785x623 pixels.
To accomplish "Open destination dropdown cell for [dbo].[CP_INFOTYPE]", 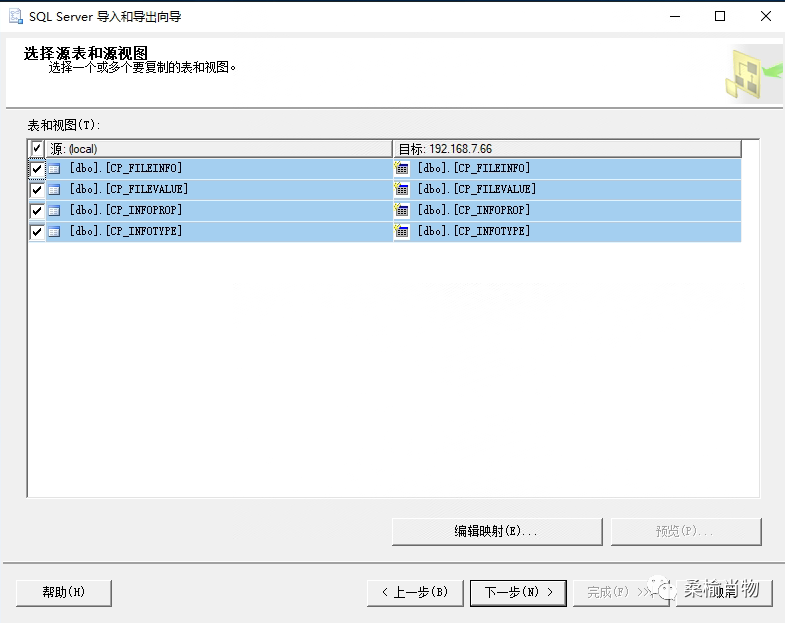I will pos(567,232).
